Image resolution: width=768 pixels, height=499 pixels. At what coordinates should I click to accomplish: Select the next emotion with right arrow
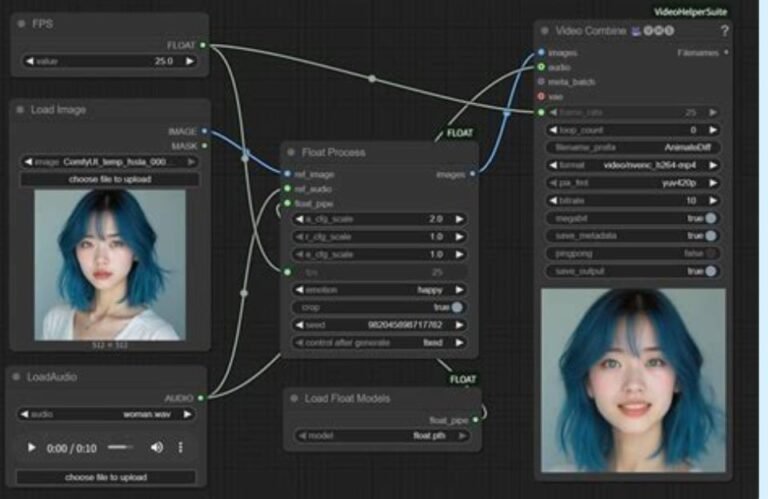coord(459,290)
